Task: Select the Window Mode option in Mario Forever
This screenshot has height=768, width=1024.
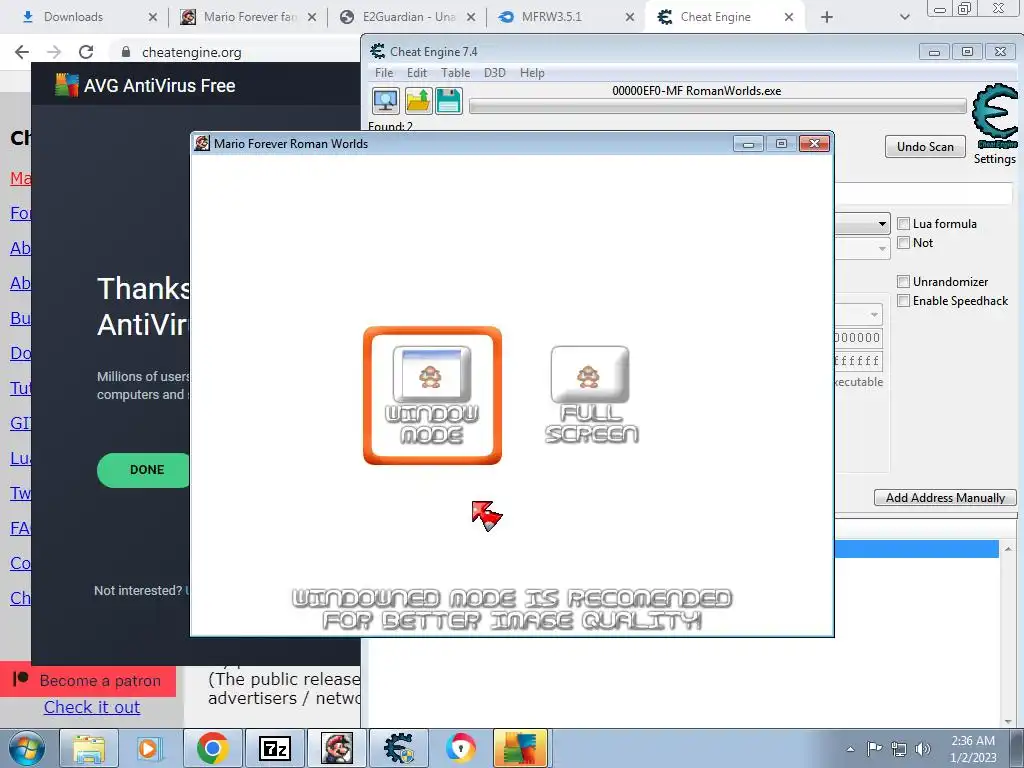Action: tap(432, 395)
